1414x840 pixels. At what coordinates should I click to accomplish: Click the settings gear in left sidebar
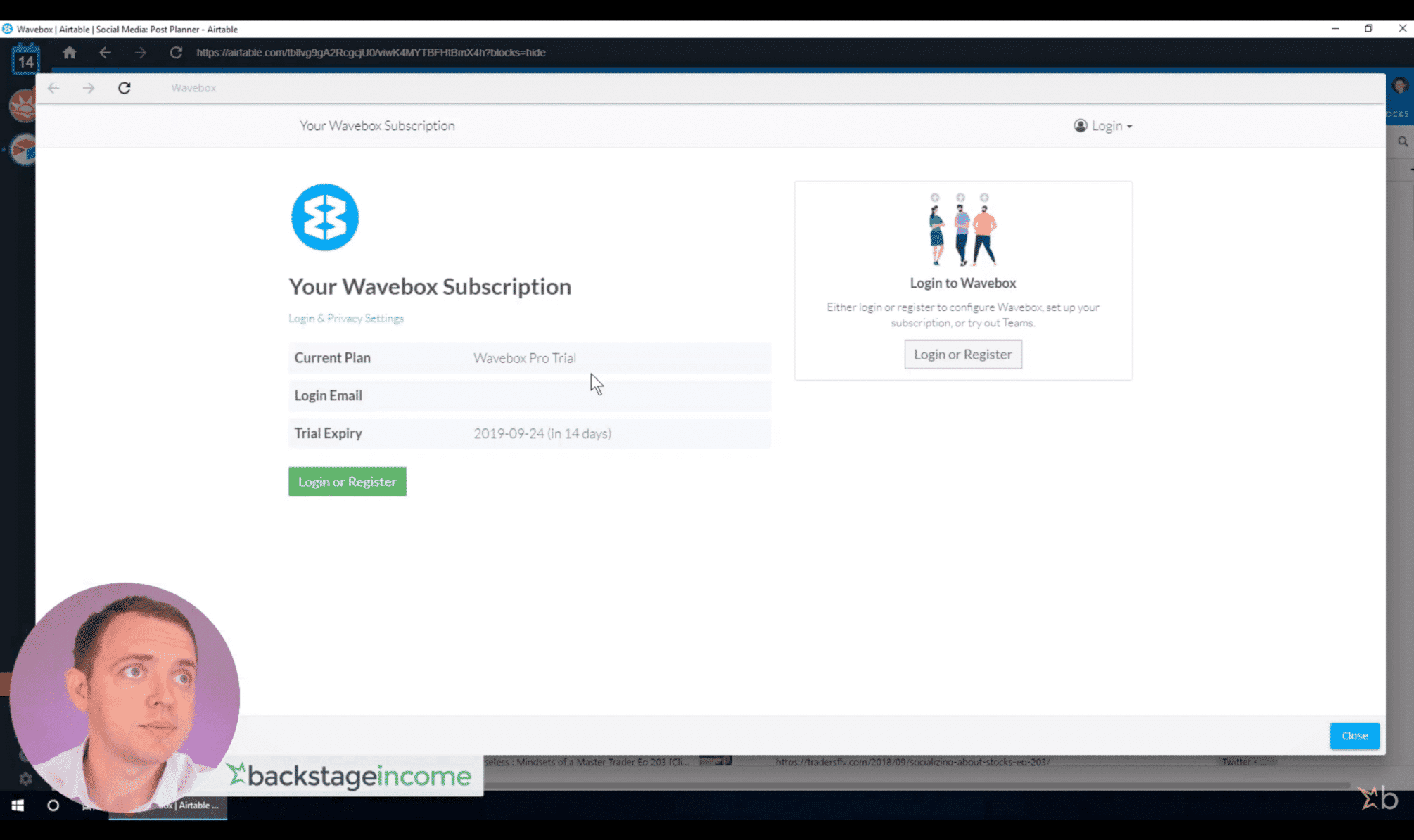click(x=26, y=779)
